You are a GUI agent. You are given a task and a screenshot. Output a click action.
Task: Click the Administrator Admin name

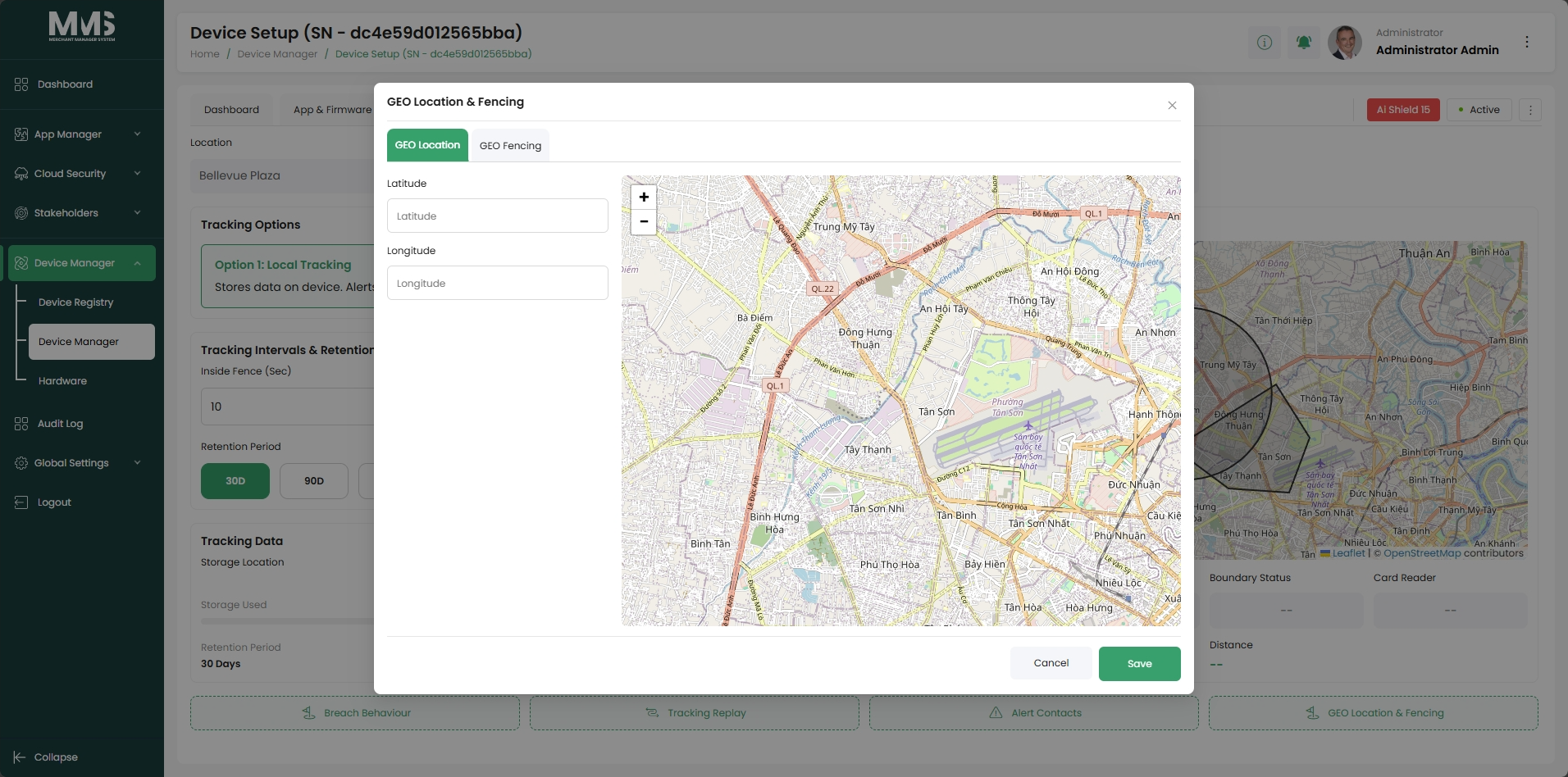click(1438, 50)
